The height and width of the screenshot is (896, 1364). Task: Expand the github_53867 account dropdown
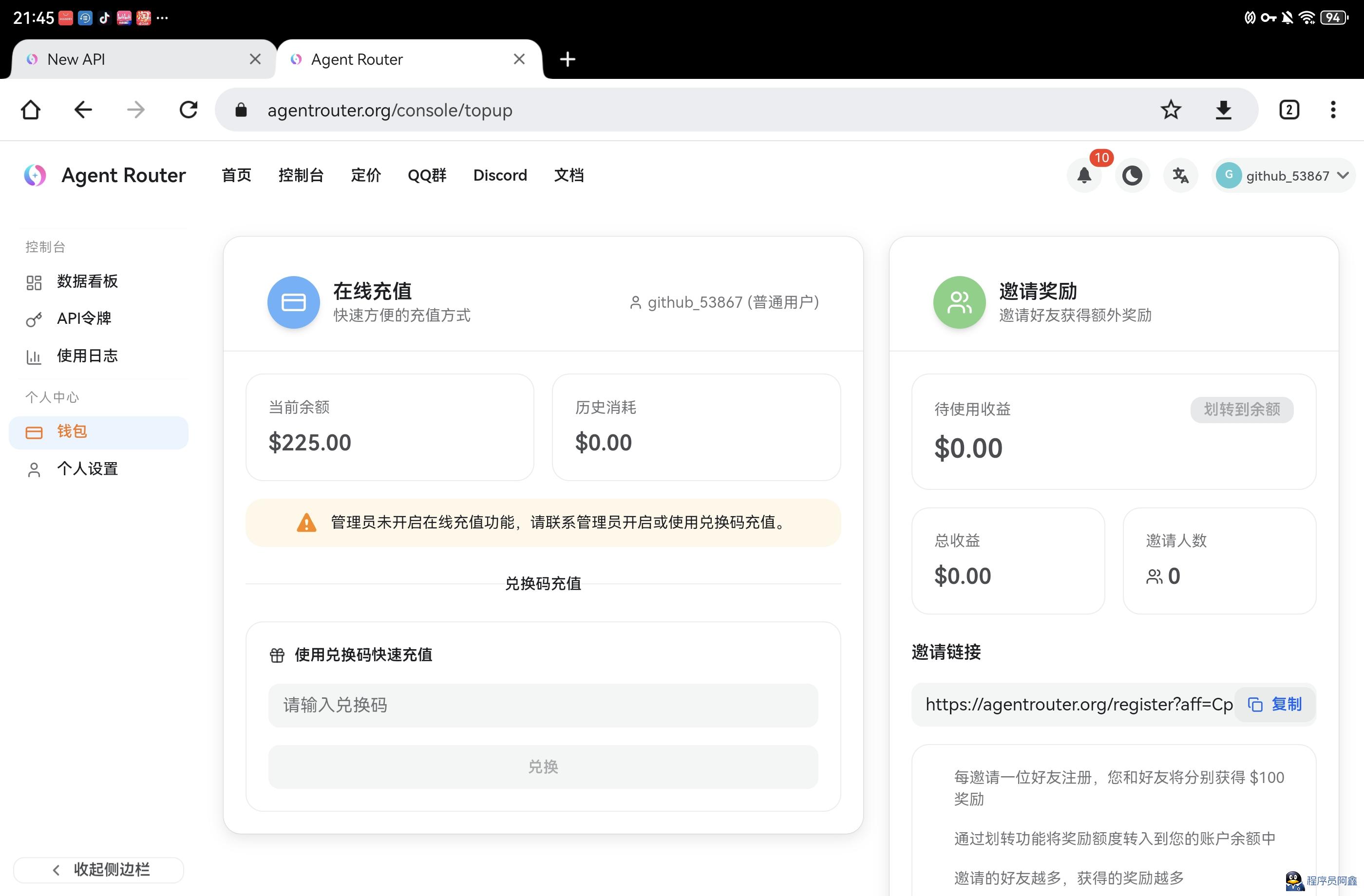pos(1284,175)
